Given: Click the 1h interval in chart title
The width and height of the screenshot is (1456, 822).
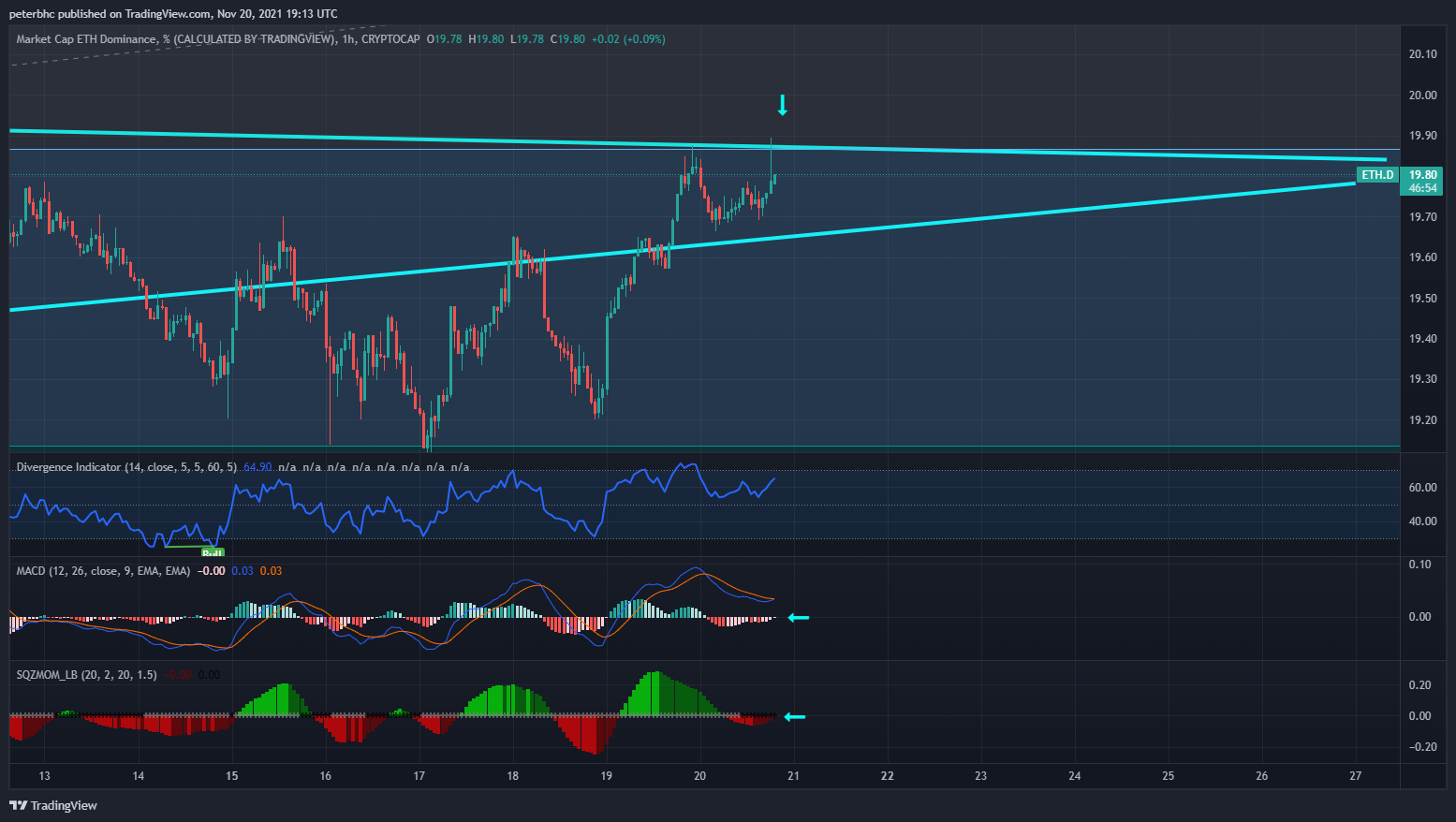Looking at the screenshot, I should 348,39.
